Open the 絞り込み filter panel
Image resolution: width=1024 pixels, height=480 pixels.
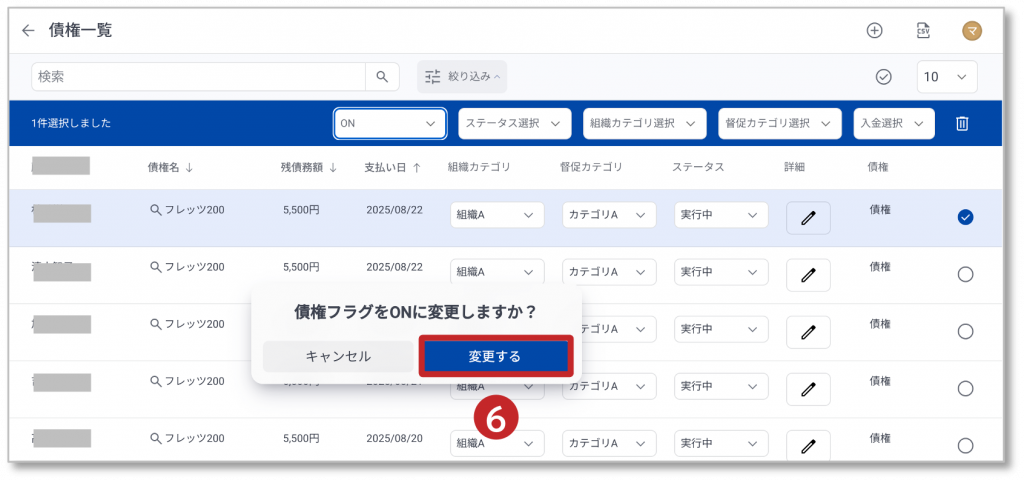pyautogui.click(x=461, y=76)
